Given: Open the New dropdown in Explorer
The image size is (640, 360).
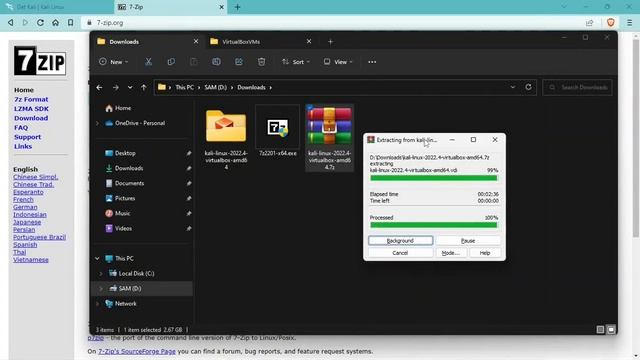Looking at the screenshot, I should [x=113, y=62].
